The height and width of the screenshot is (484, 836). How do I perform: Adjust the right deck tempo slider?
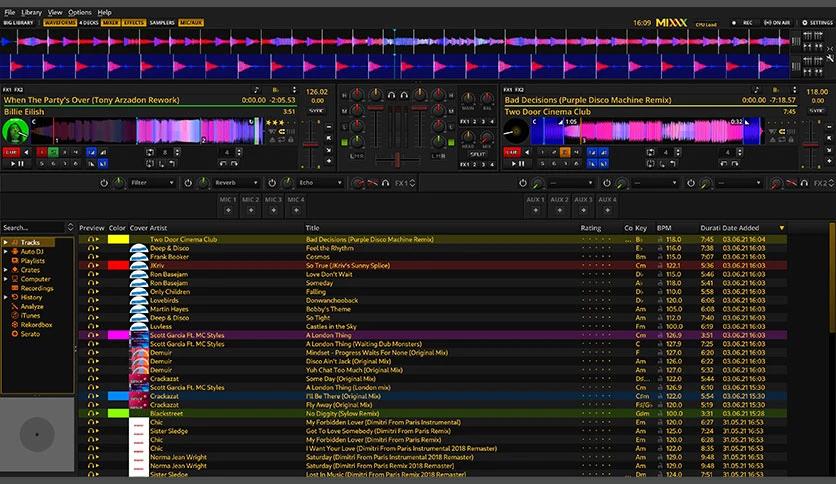(811, 144)
